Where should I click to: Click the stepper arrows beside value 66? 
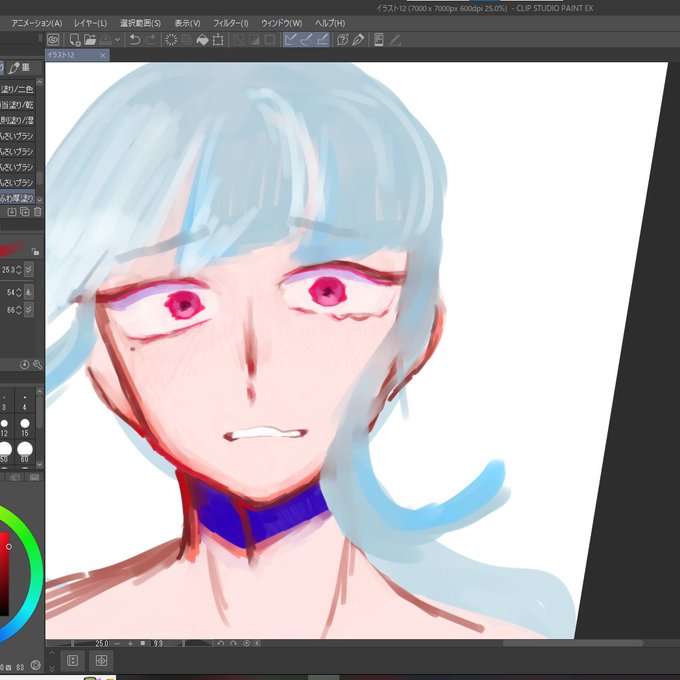(x=19, y=310)
